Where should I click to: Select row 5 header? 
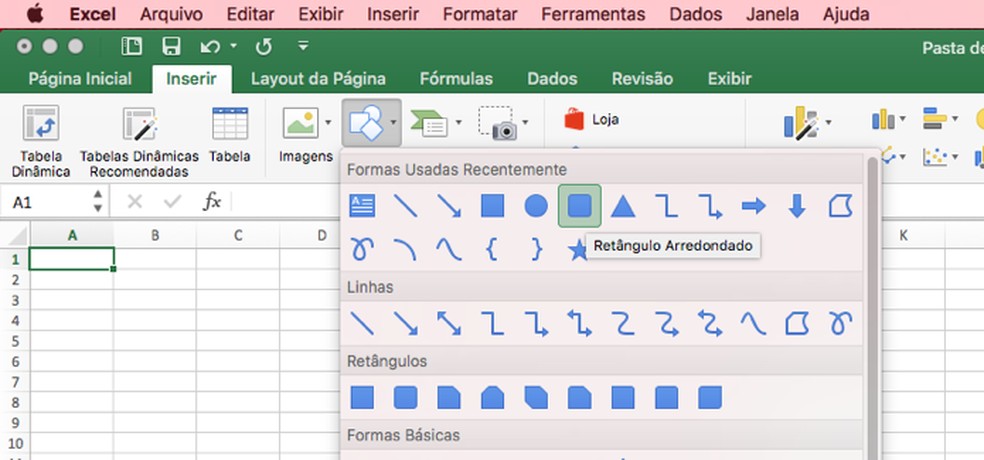coord(15,341)
